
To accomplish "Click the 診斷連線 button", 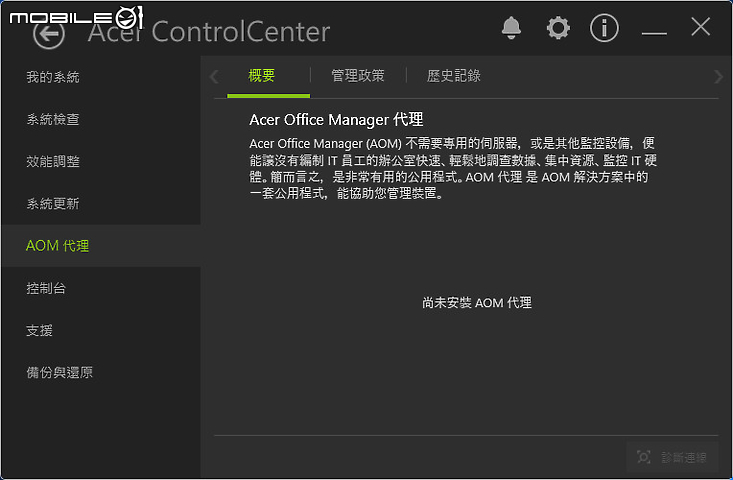I will coord(672,457).
